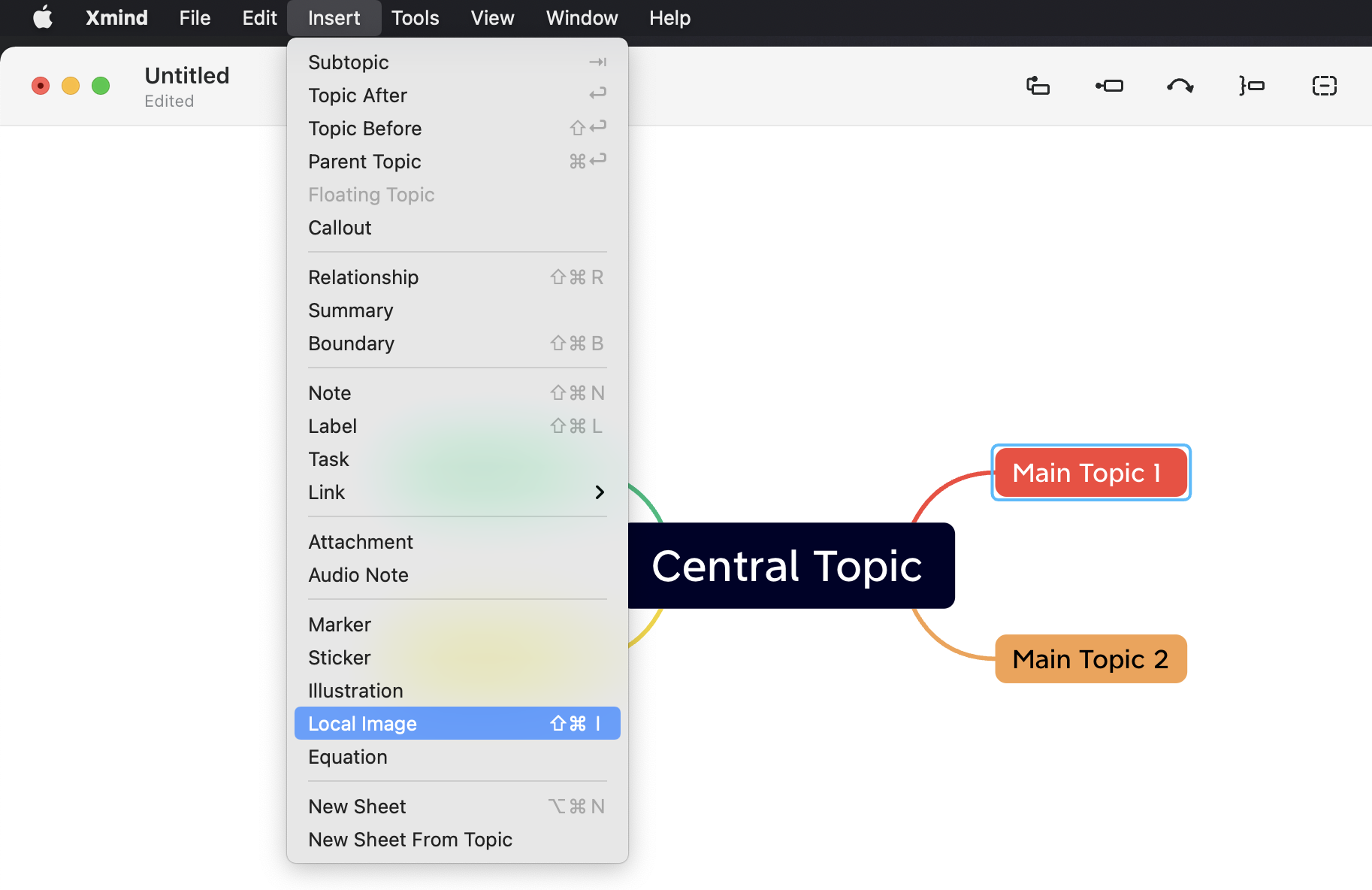The width and height of the screenshot is (1372, 890).
Task: Open the Xmind application menu
Action: pos(116,17)
